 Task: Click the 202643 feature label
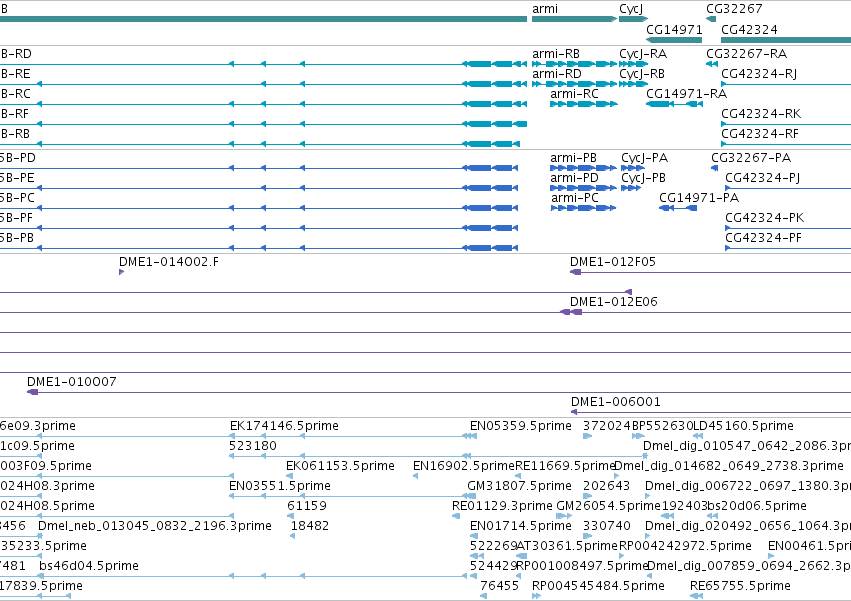[607, 486]
